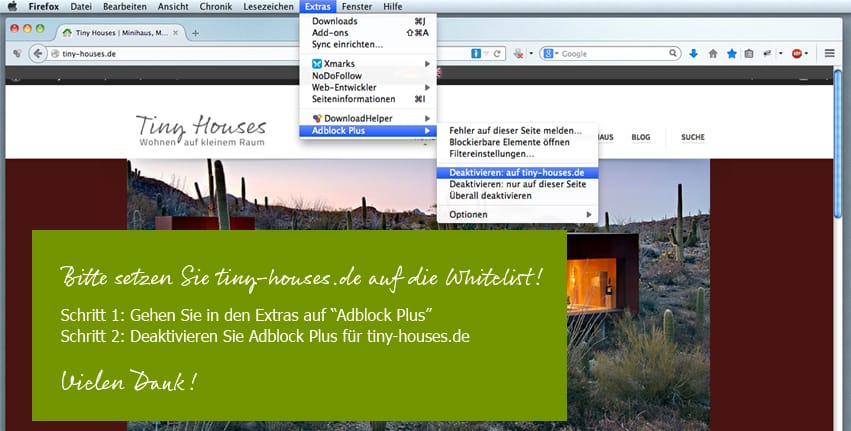This screenshot has height=431, width=851.
Task: Open the Lesezeichen menu in menu bar
Action: click(x=268, y=7)
